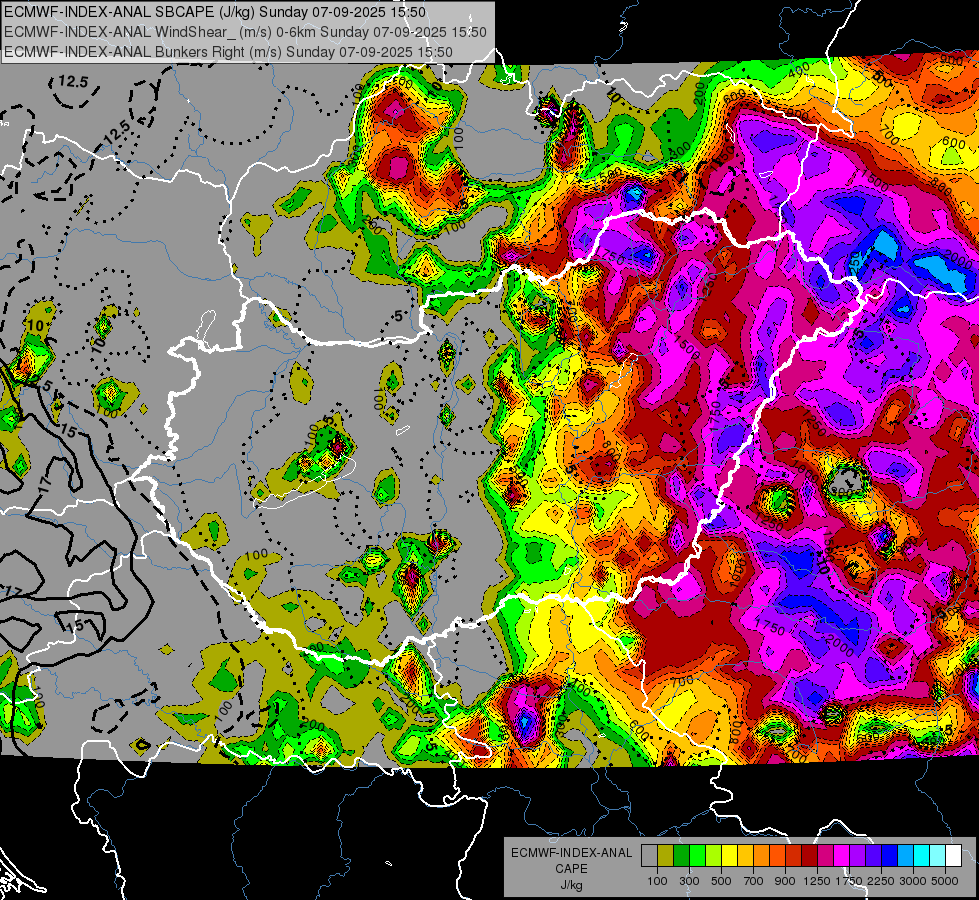
Task: Click the legend title ECMWF-INDEX-ANAL
Action: tap(571, 853)
